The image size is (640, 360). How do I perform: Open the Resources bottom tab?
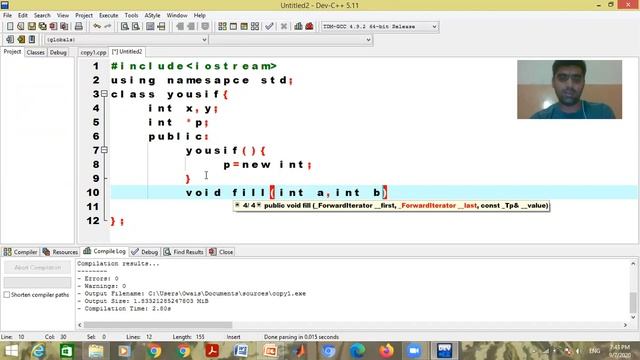tap(60, 252)
